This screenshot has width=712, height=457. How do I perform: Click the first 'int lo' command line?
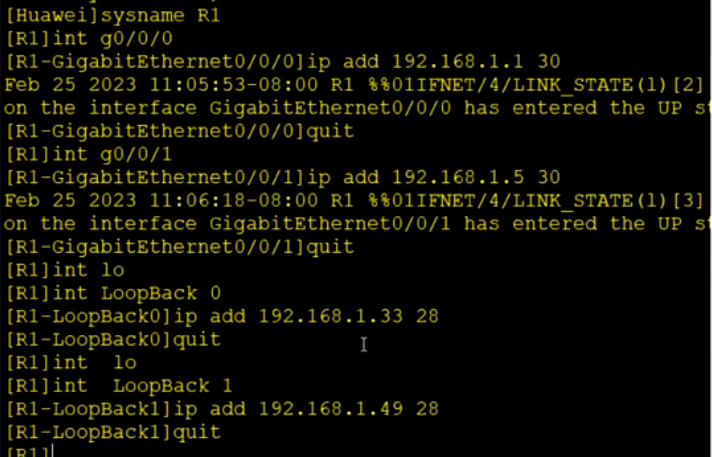coord(65,270)
